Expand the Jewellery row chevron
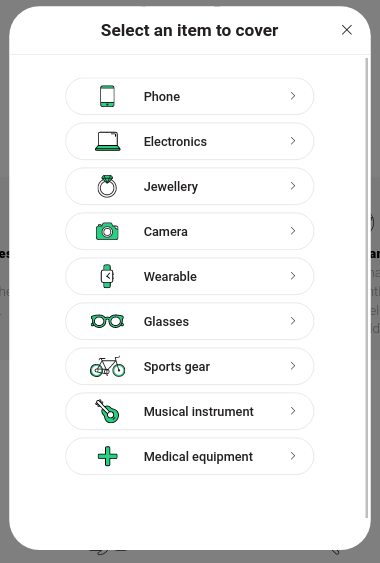The image size is (380, 563). (x=293, y=186)
